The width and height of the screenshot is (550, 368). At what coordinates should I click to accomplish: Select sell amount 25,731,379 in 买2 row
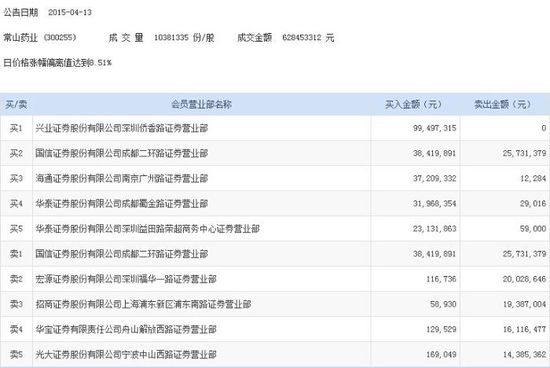[524, 153]
